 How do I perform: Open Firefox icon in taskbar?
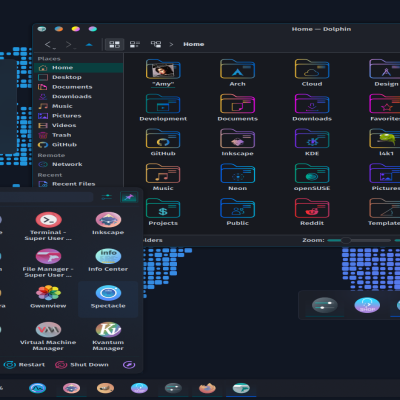(207, 388)
